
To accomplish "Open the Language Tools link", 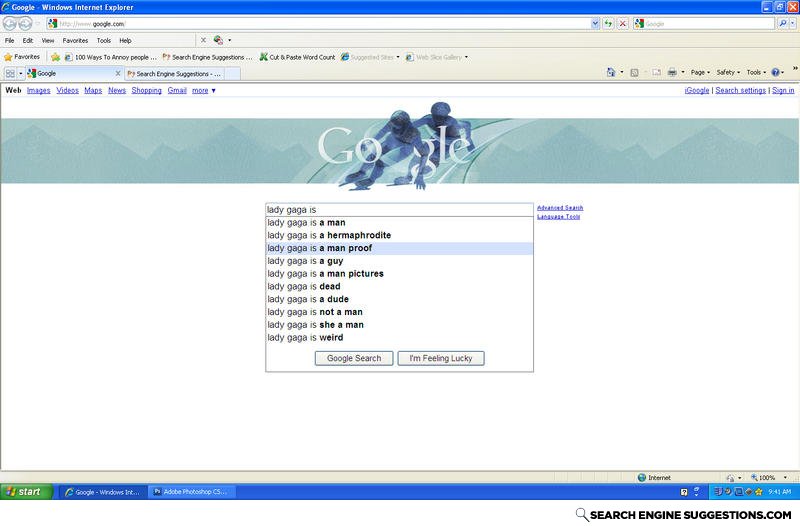I will [558, 216].
